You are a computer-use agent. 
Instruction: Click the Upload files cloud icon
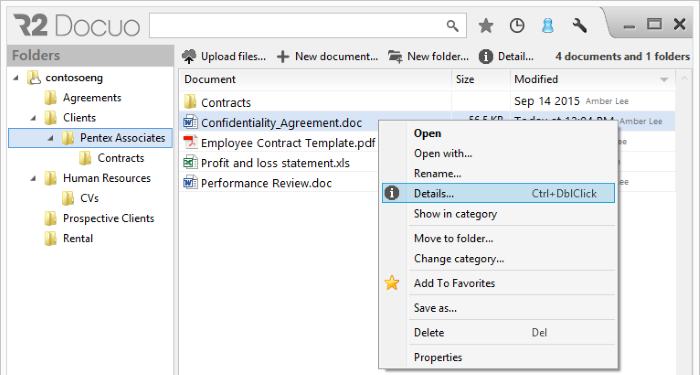point(189,57)
